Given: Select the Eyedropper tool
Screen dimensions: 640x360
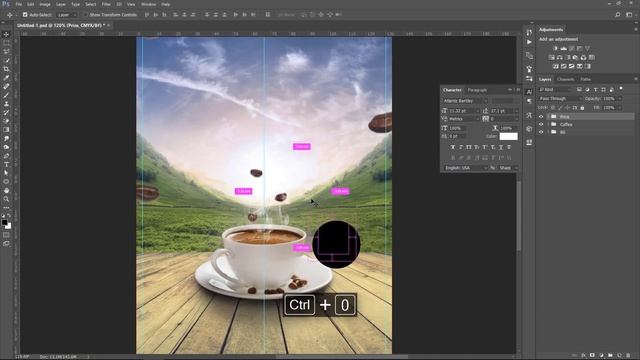Looking at the screenshot, I should point(6,78).
